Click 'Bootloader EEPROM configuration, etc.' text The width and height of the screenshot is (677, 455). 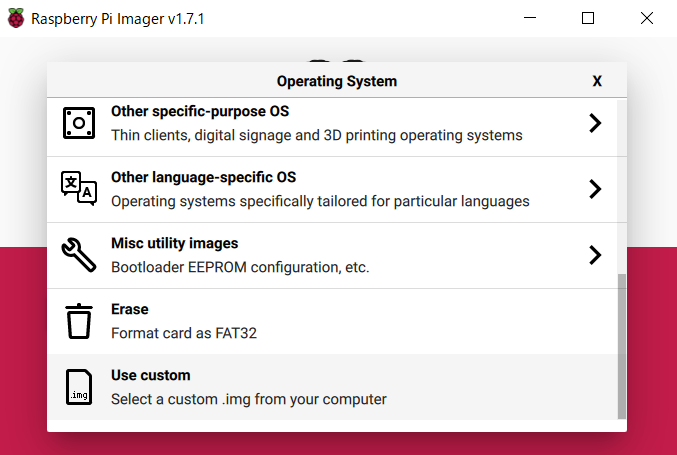[240, 267]
